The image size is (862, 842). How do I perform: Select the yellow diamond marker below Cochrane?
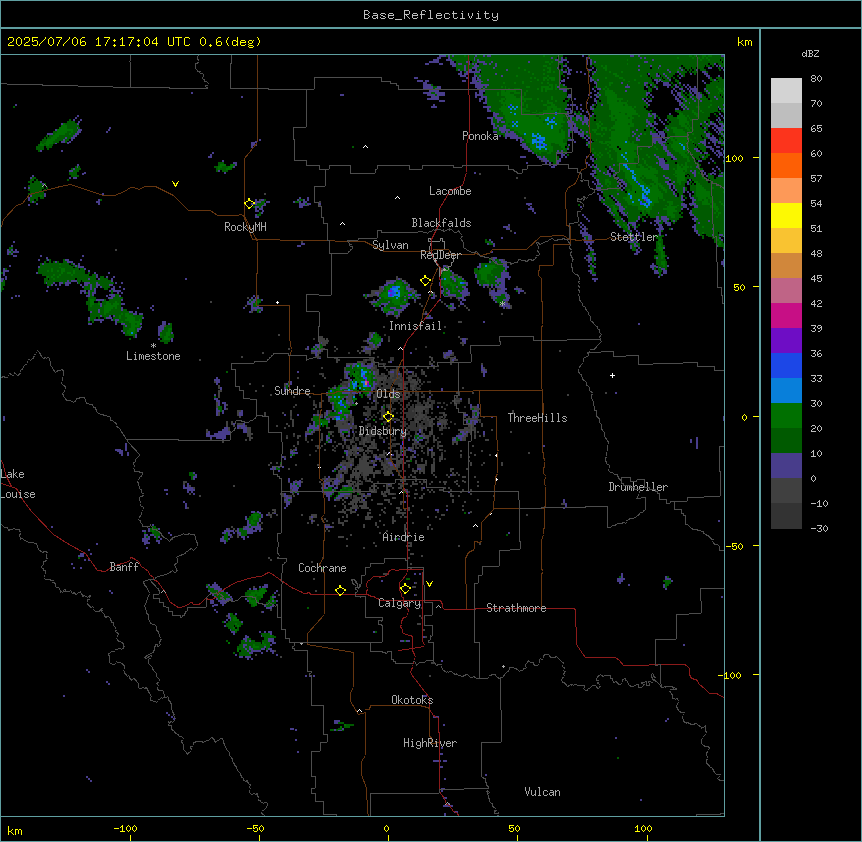tap(340, 590)
